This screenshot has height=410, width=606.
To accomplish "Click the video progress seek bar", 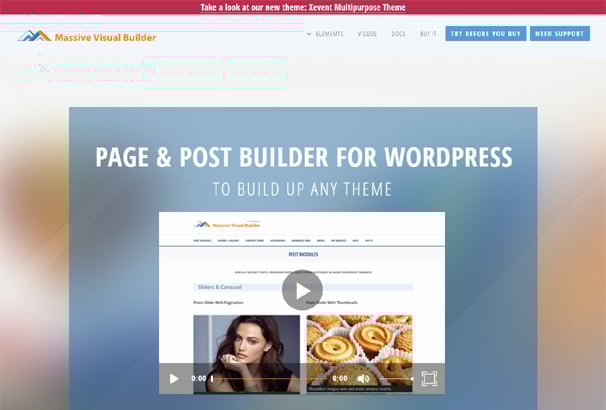I will pyautogui.click(x=269, y=379).
